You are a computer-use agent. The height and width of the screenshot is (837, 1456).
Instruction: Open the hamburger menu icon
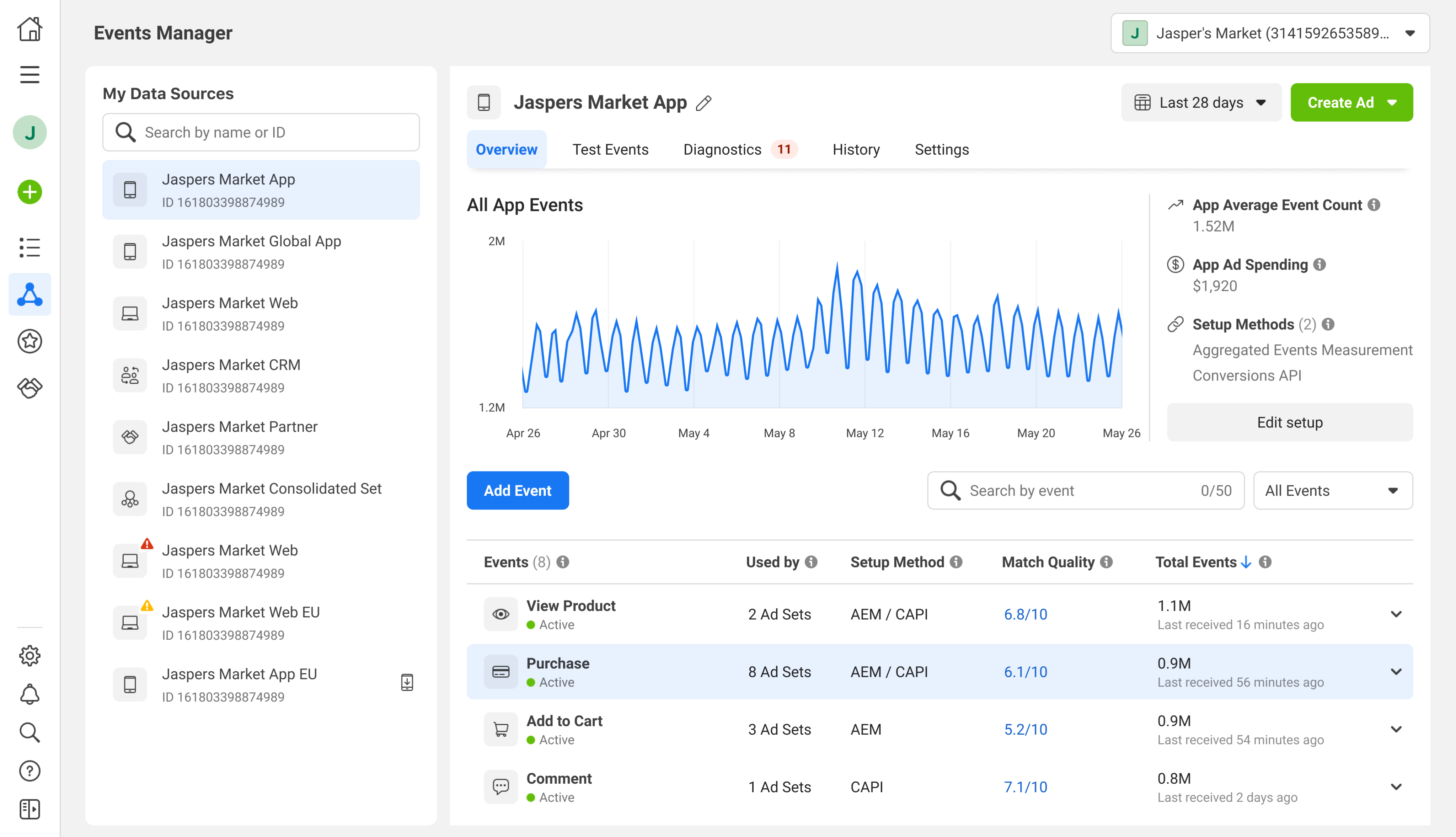pos(29,75)
